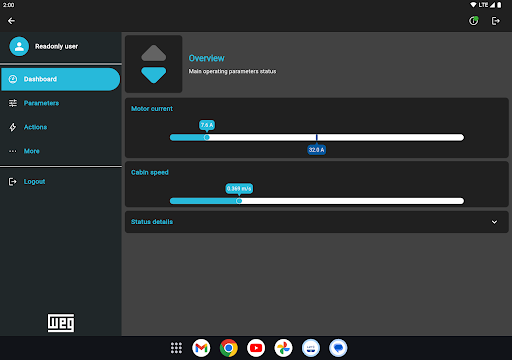Select the Dashboard menu item

pos(60,79)
